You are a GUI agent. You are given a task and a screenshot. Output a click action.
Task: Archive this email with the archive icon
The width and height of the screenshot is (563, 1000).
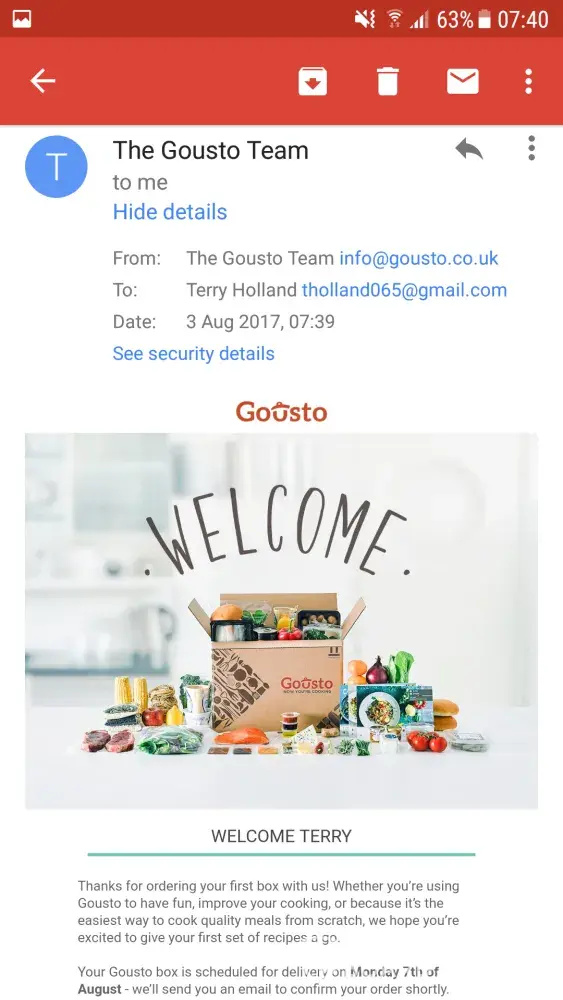(312, 82)
